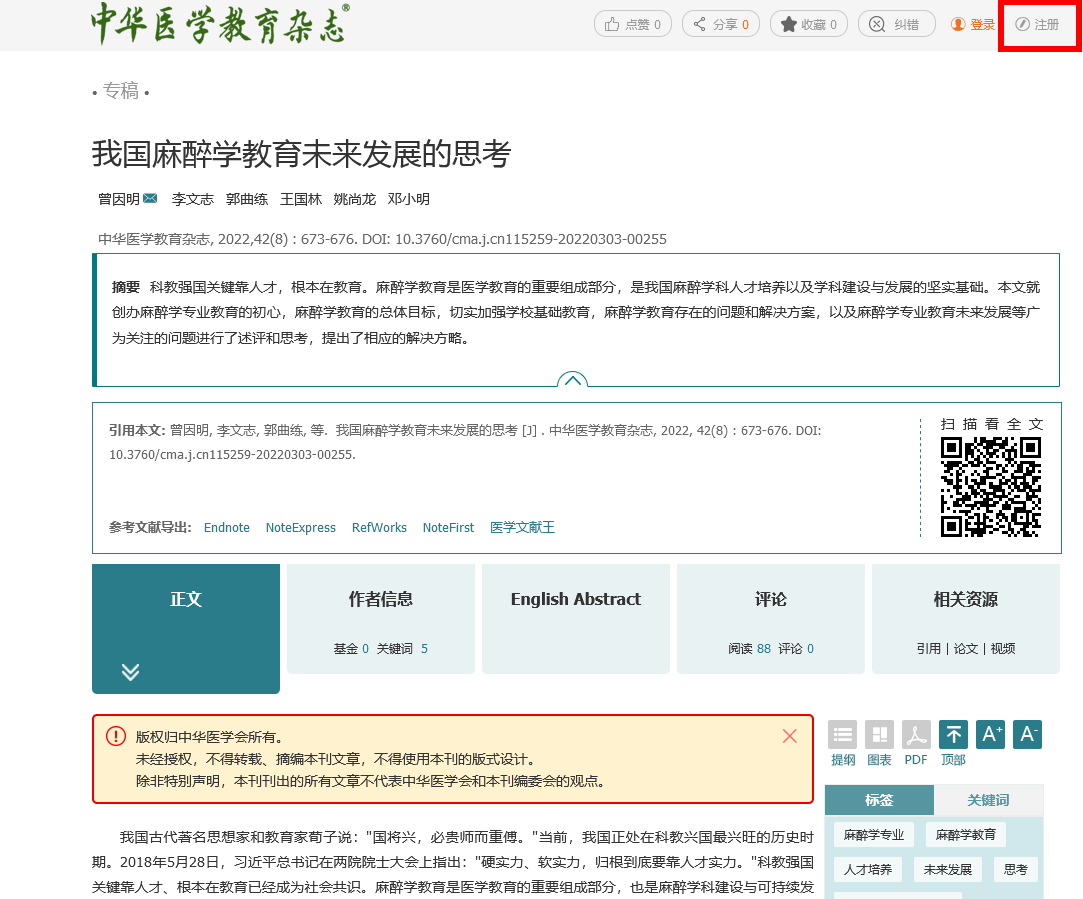Show figures and tables via 图表 icon
Image resolution: width=1083 pixels, height=899 pixels.
pos(879,735)
